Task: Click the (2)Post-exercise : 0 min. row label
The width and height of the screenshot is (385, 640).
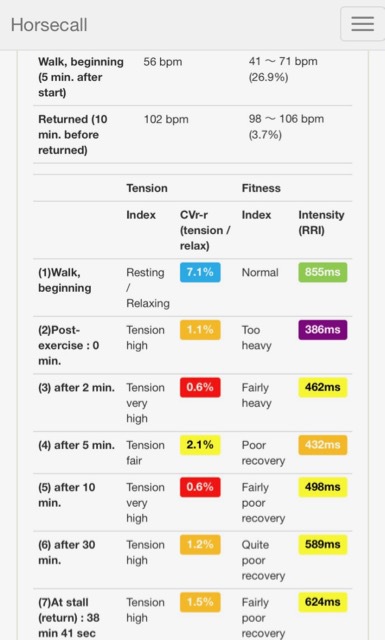Action: point(69,345)
